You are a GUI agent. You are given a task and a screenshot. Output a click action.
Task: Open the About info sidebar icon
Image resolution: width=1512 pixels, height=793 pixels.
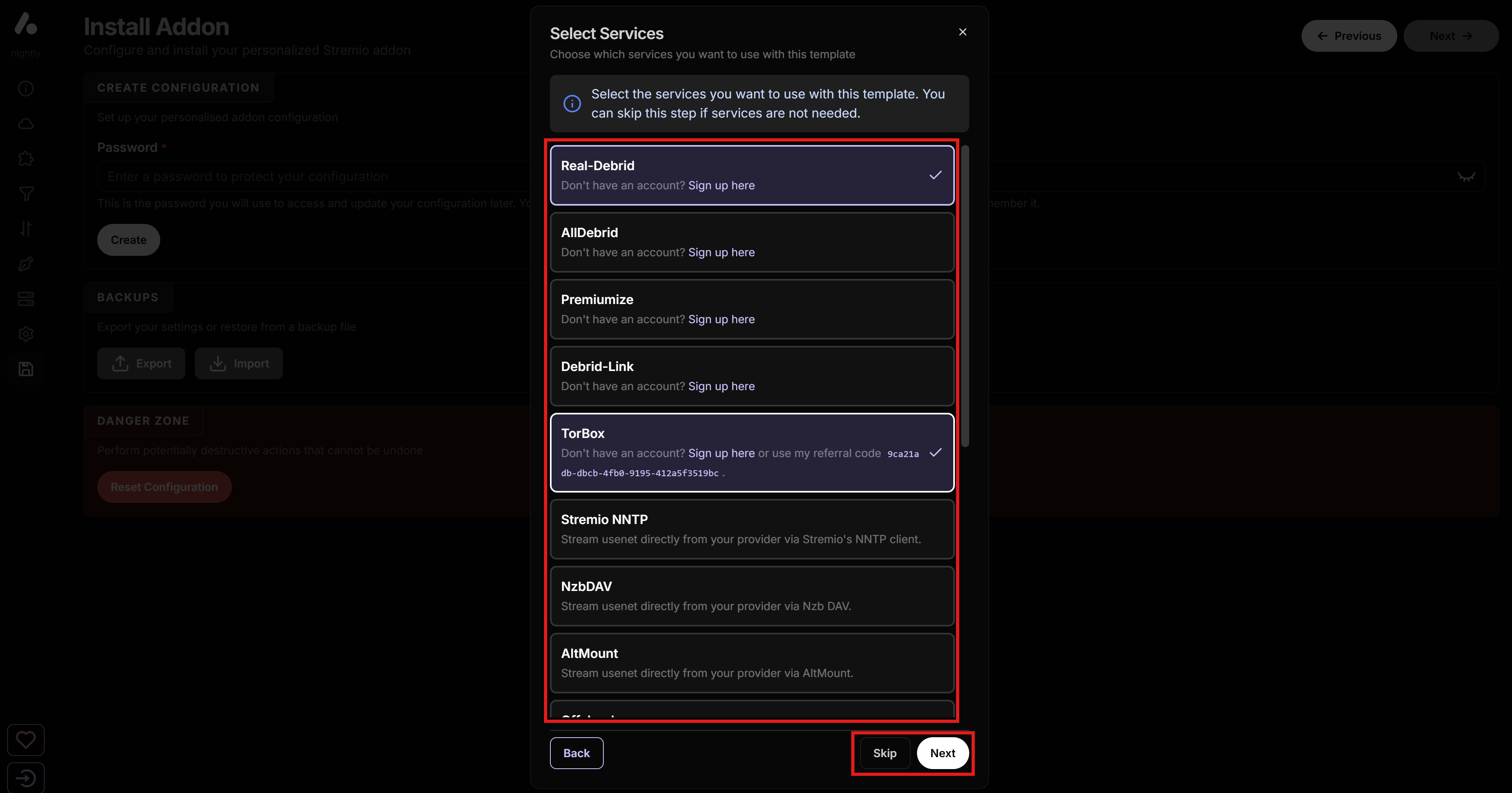[x=26, y=88]
